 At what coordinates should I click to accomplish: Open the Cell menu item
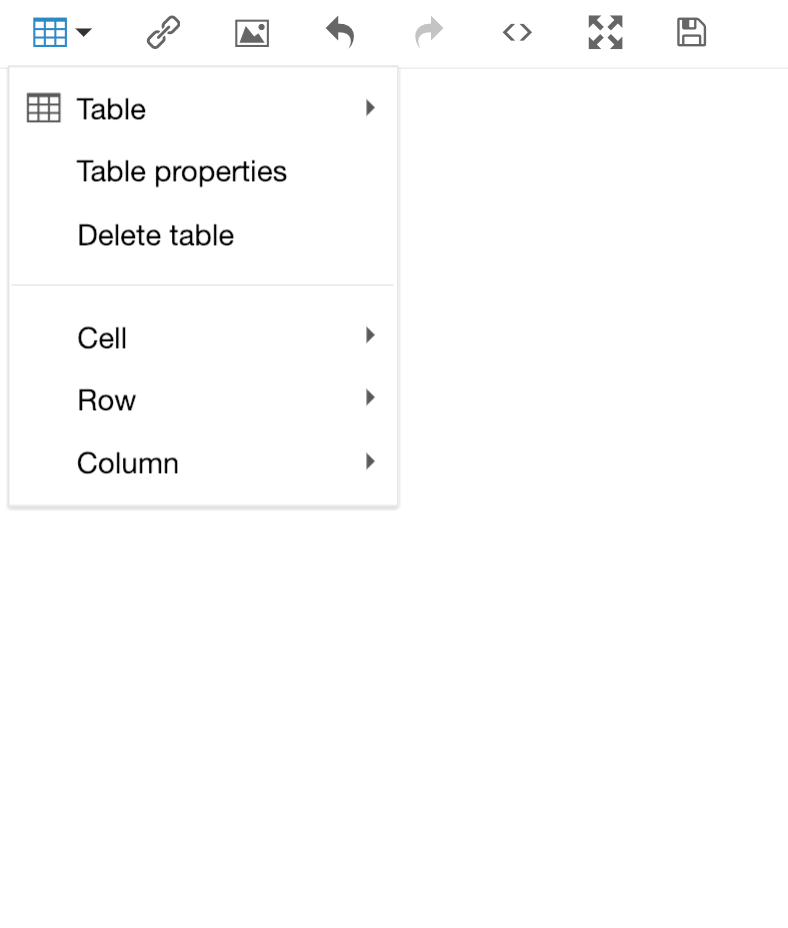tap(203, 338)
